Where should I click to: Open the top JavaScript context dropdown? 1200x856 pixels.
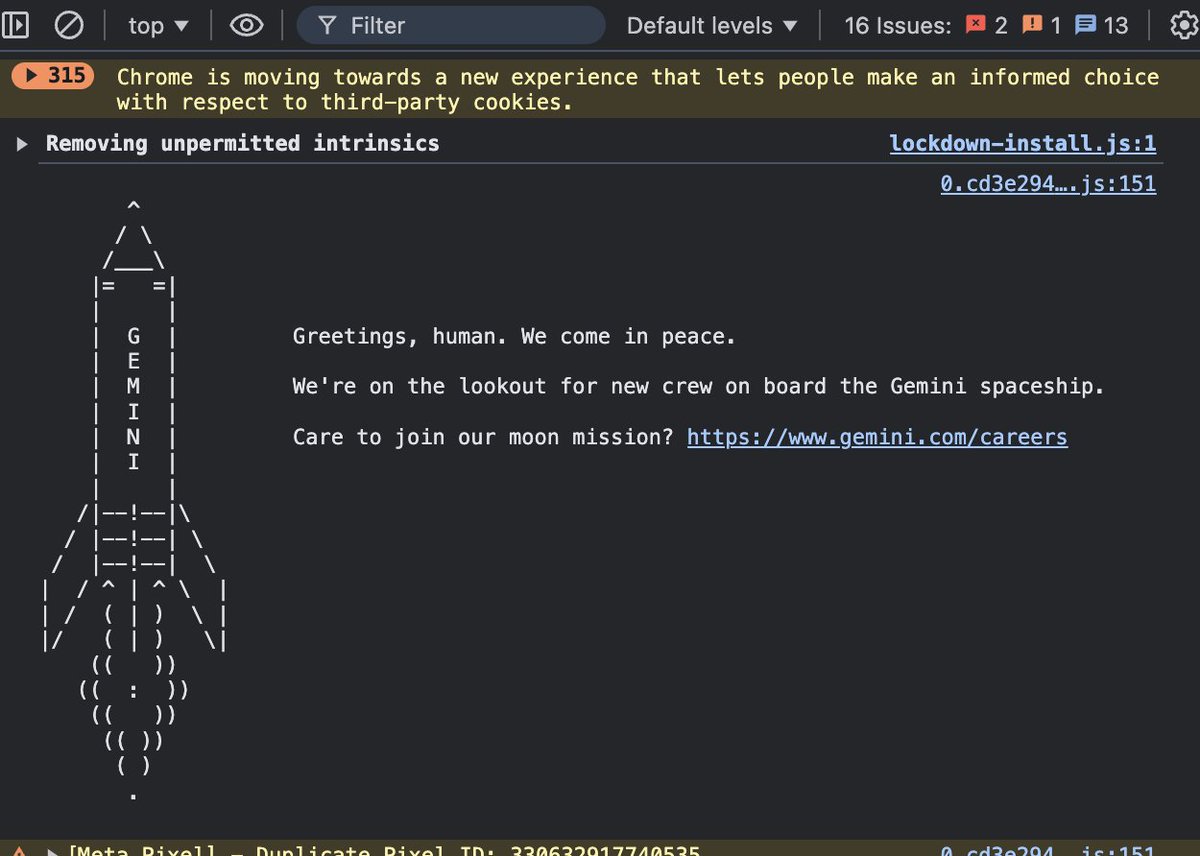click(158, 25)
